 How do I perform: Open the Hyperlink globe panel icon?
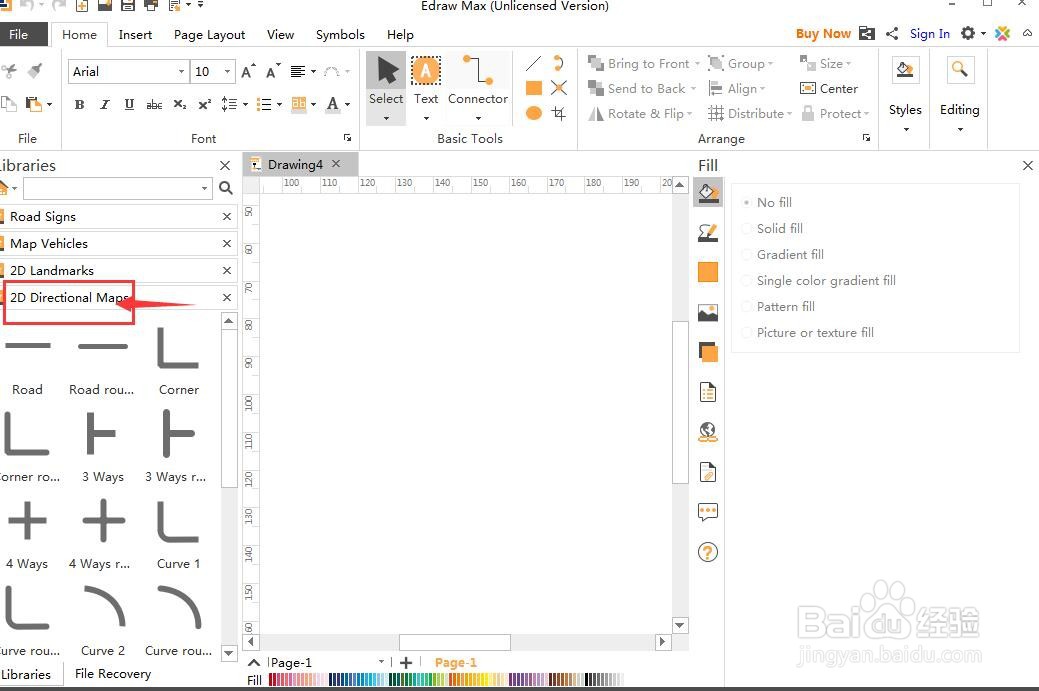[x=708, y=432]
